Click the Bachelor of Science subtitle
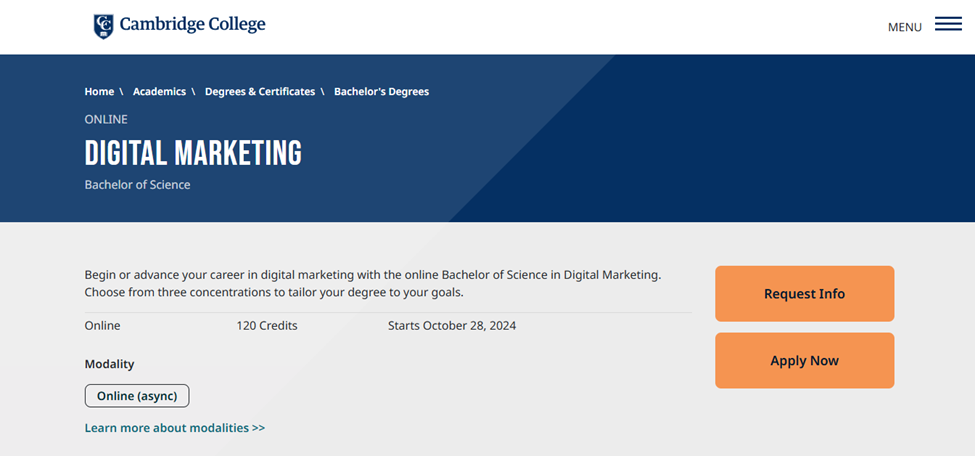Viewport: 975px width, 456px height. 137,185
